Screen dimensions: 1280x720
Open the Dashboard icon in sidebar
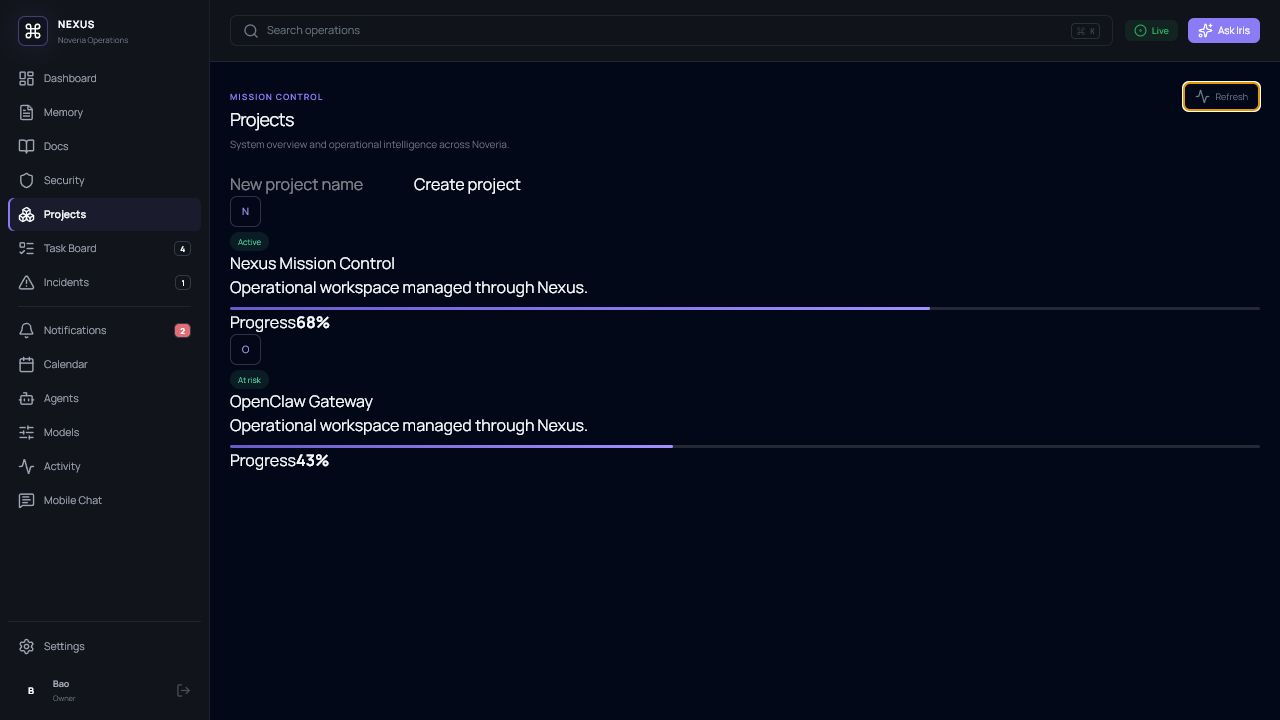tap(27, 78)
